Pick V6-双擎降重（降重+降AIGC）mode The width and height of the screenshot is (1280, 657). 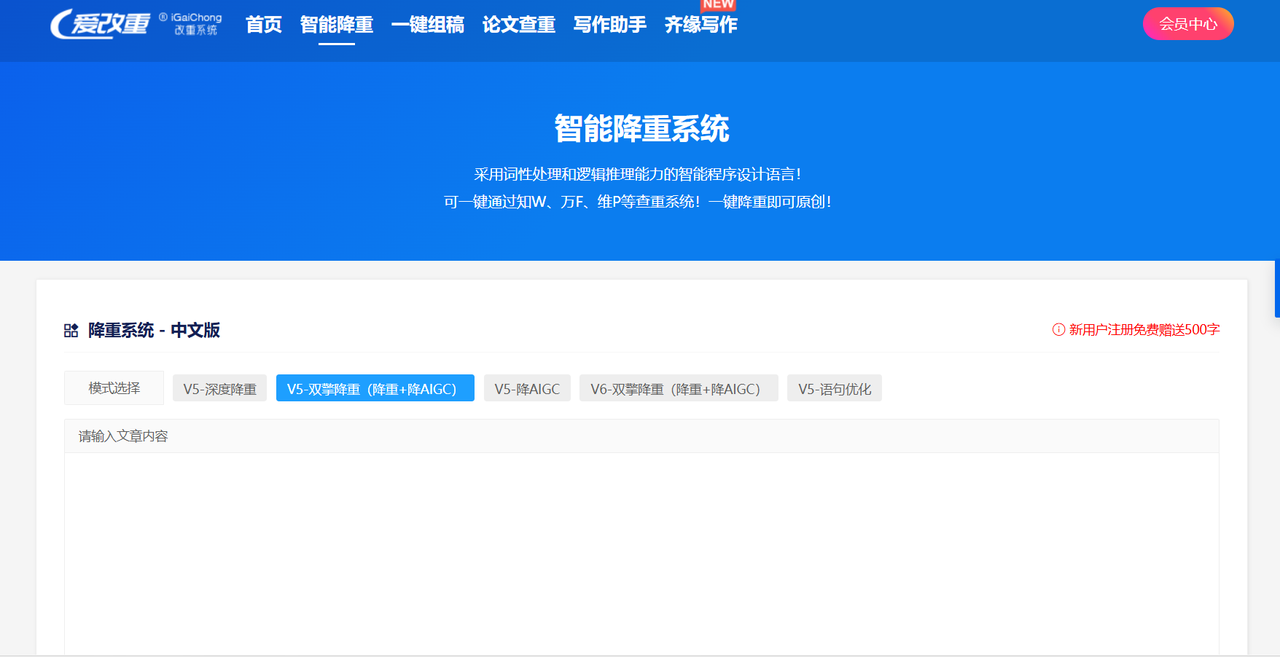point(679,388)
